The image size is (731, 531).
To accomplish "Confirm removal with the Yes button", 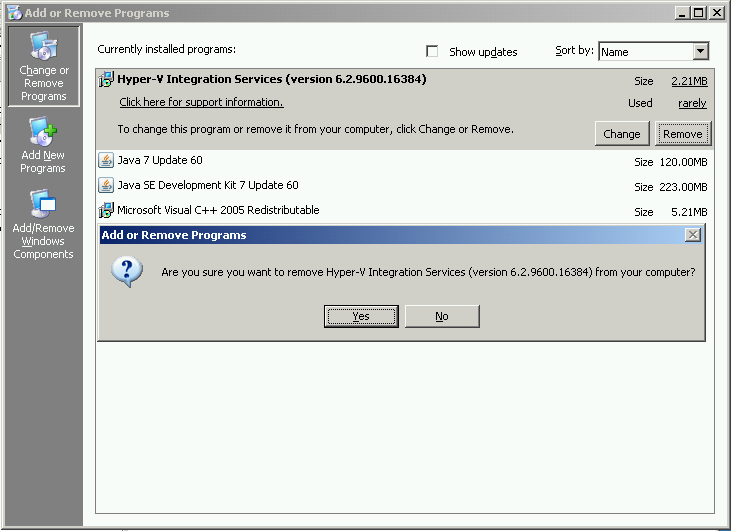I will [x=361, y=316].
